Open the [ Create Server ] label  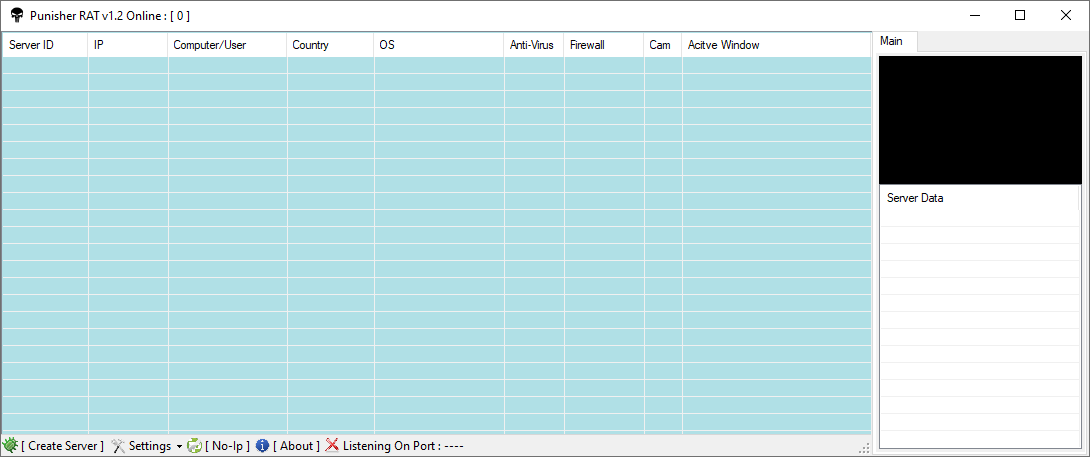coord(62,446)
